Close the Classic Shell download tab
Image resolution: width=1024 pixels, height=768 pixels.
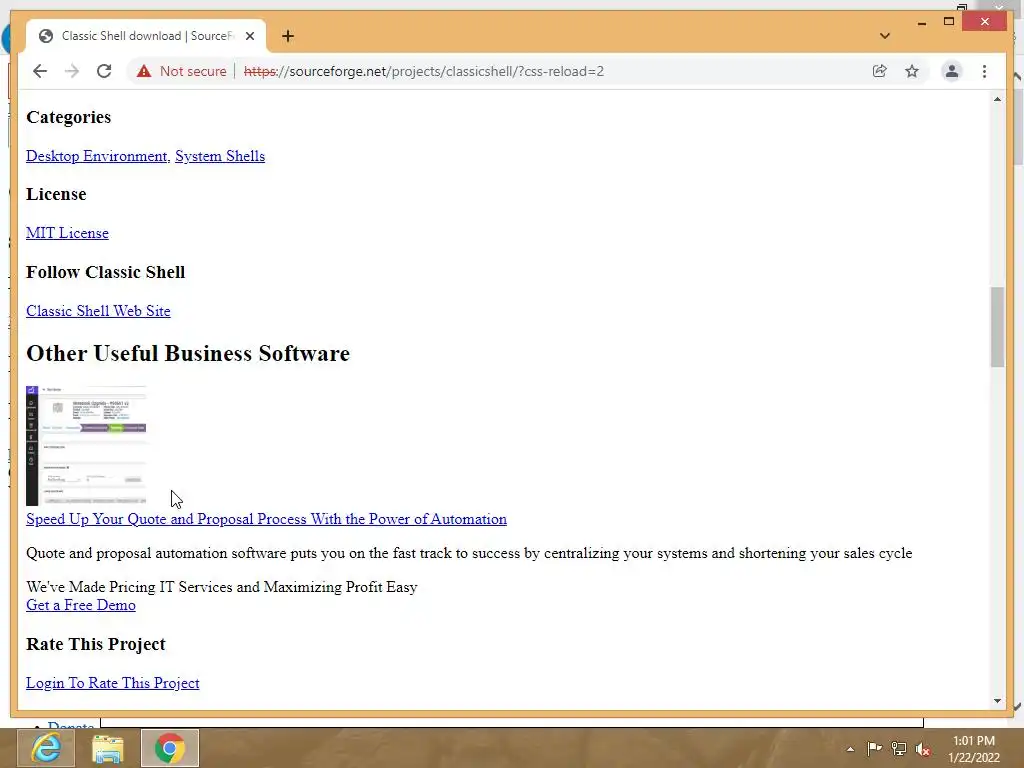249,36
